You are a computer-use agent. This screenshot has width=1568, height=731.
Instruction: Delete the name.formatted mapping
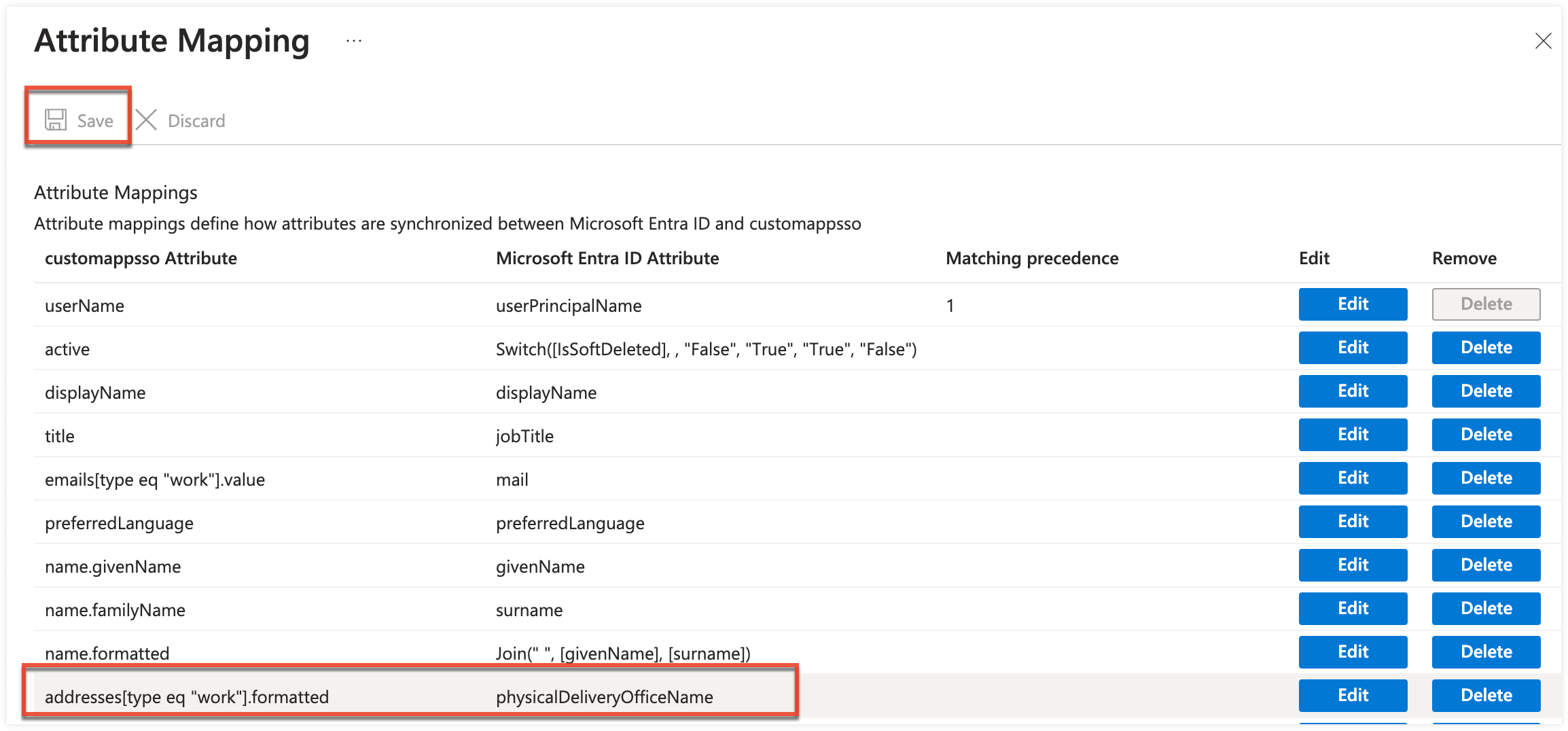(1485, 652)
